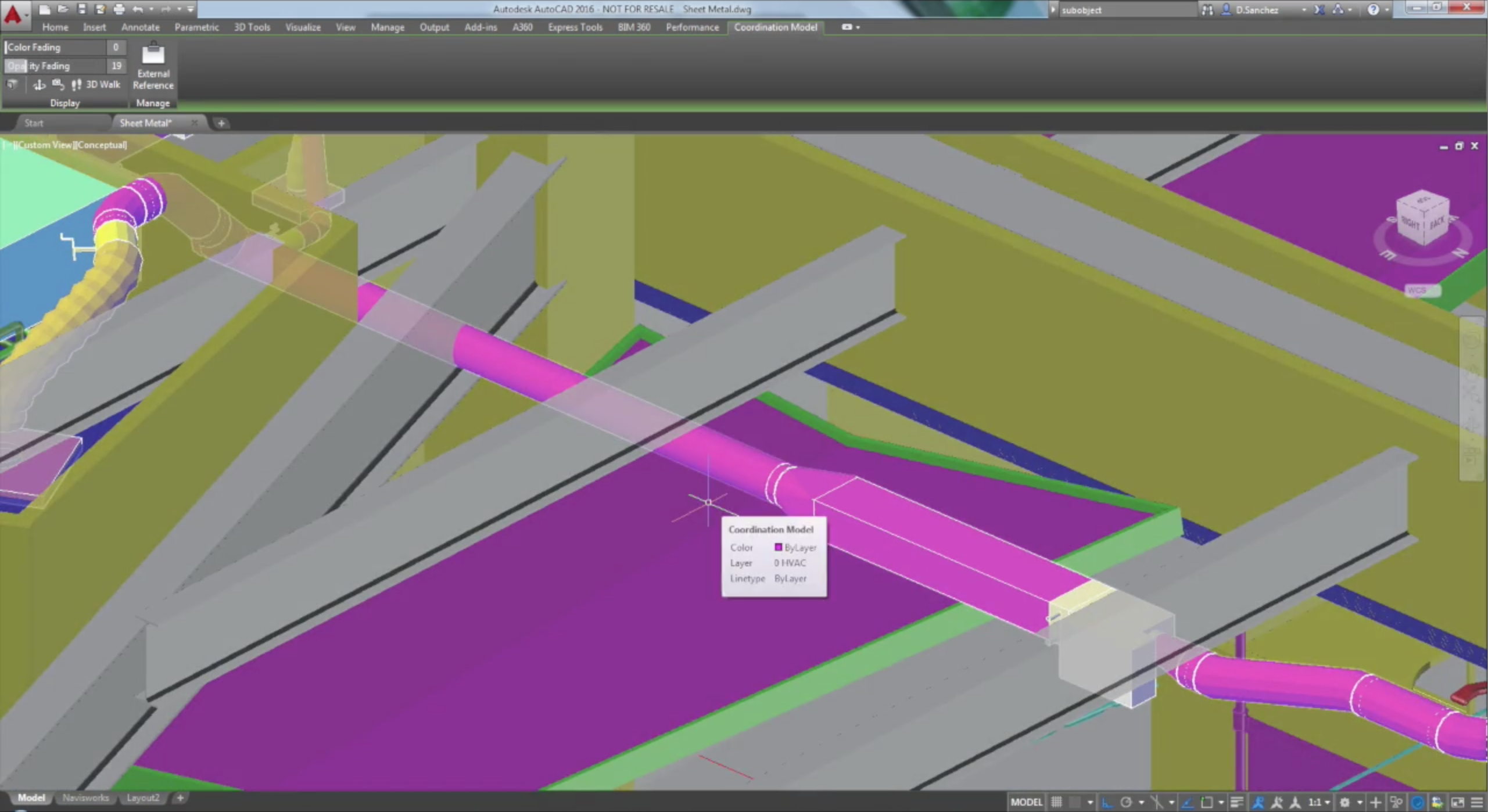Open the undo history dropdown arrow

(x=151, y=9)
